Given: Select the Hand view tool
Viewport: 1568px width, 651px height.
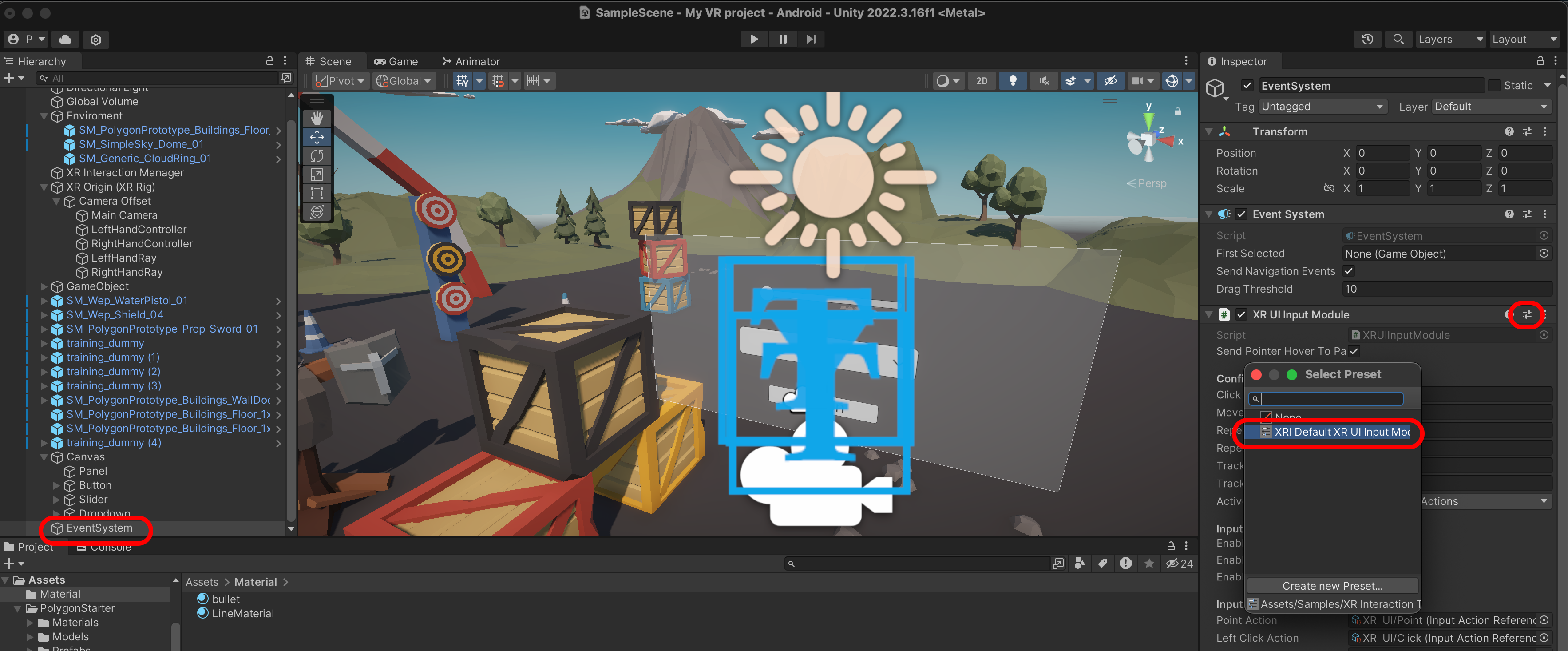Looking at the screenshot, I should point(317,118).
